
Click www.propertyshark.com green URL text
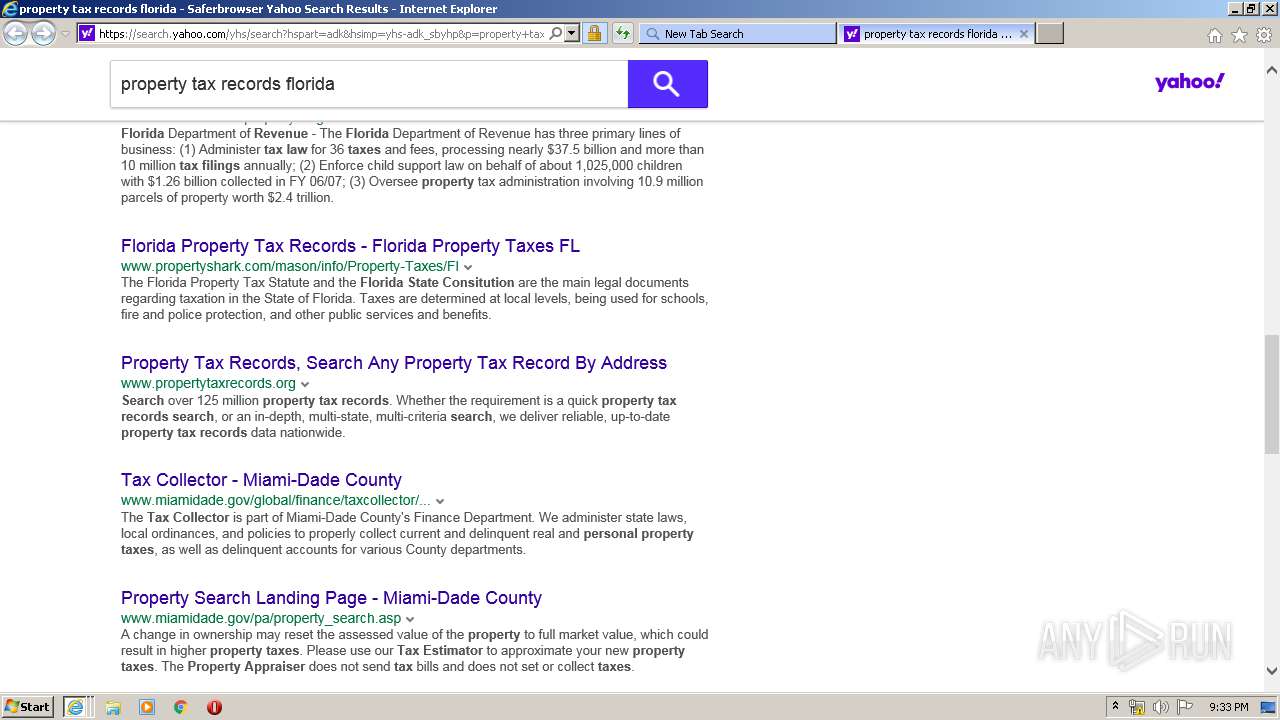290,266
